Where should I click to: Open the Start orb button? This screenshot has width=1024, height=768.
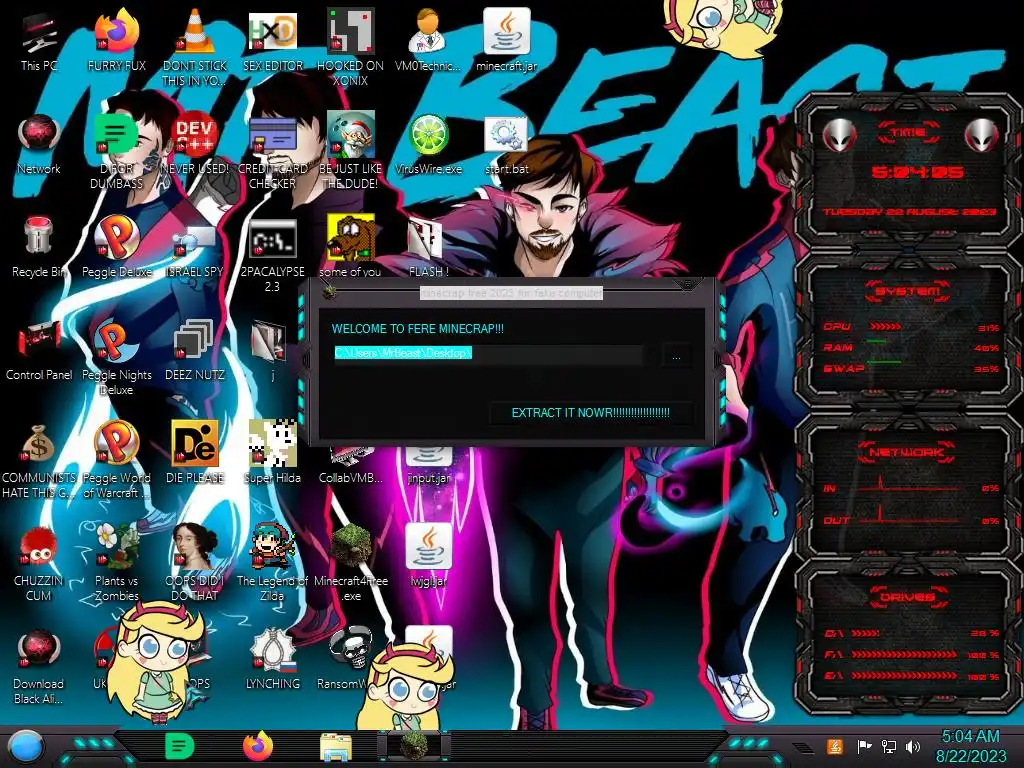pyautogui.click(x=26, y=747)
